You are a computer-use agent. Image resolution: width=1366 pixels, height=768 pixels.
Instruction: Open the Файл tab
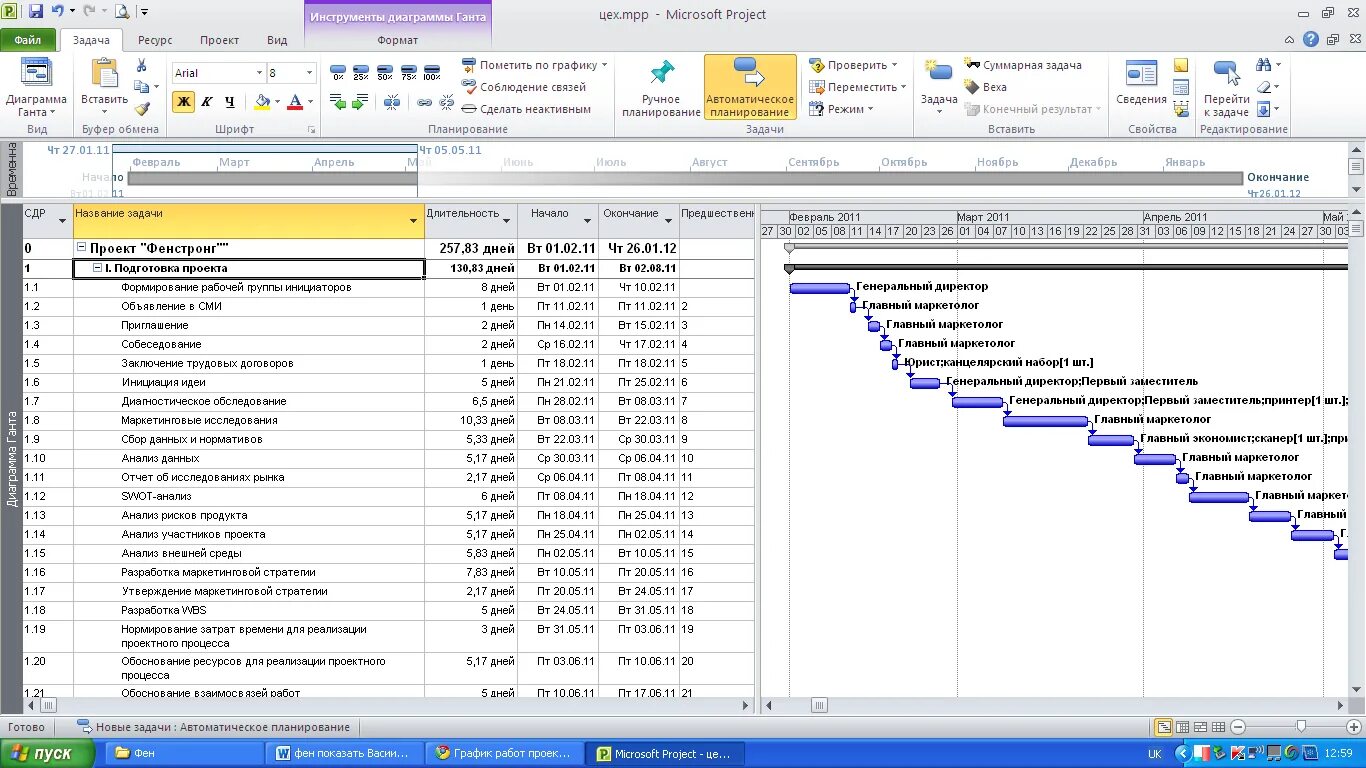click(x=28, y=40)
